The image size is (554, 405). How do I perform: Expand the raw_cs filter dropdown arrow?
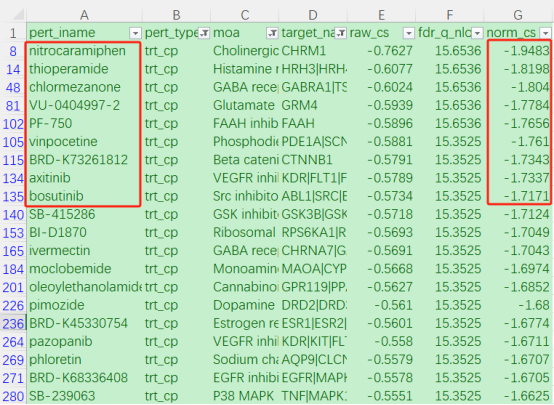409,33
